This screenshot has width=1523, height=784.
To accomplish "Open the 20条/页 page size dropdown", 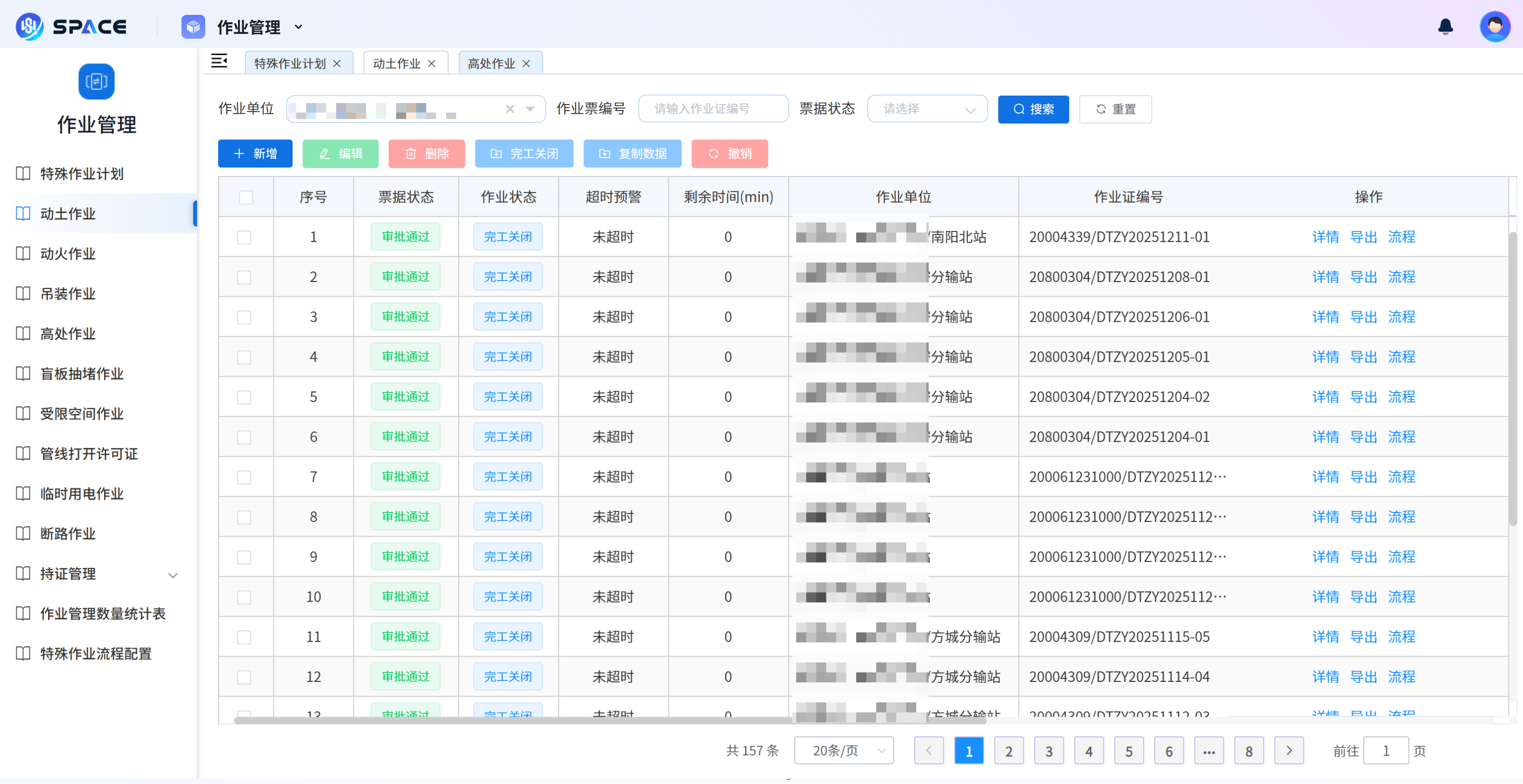I will pos(844,750).
